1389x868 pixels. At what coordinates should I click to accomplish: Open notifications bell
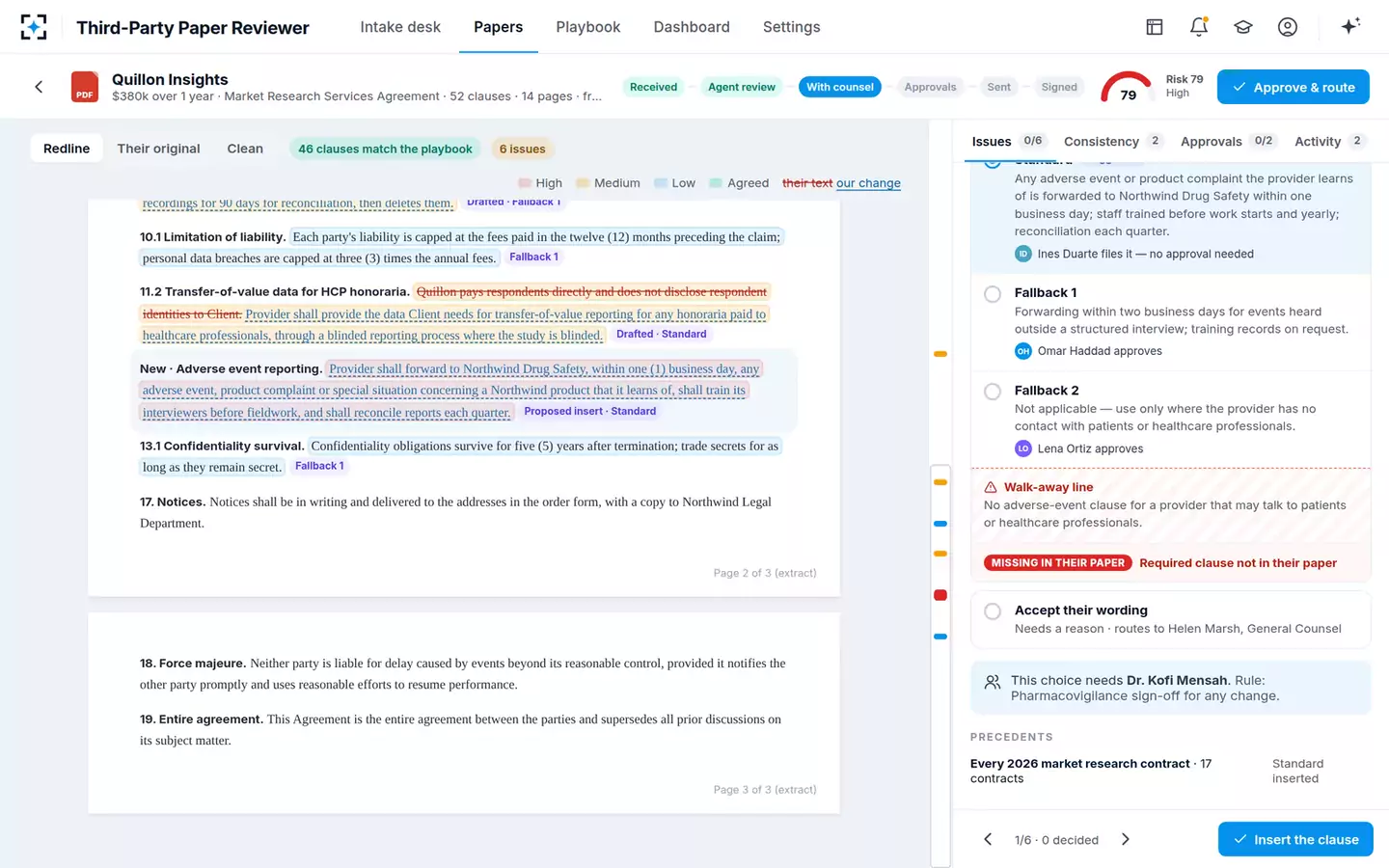tap(1199, 27)
